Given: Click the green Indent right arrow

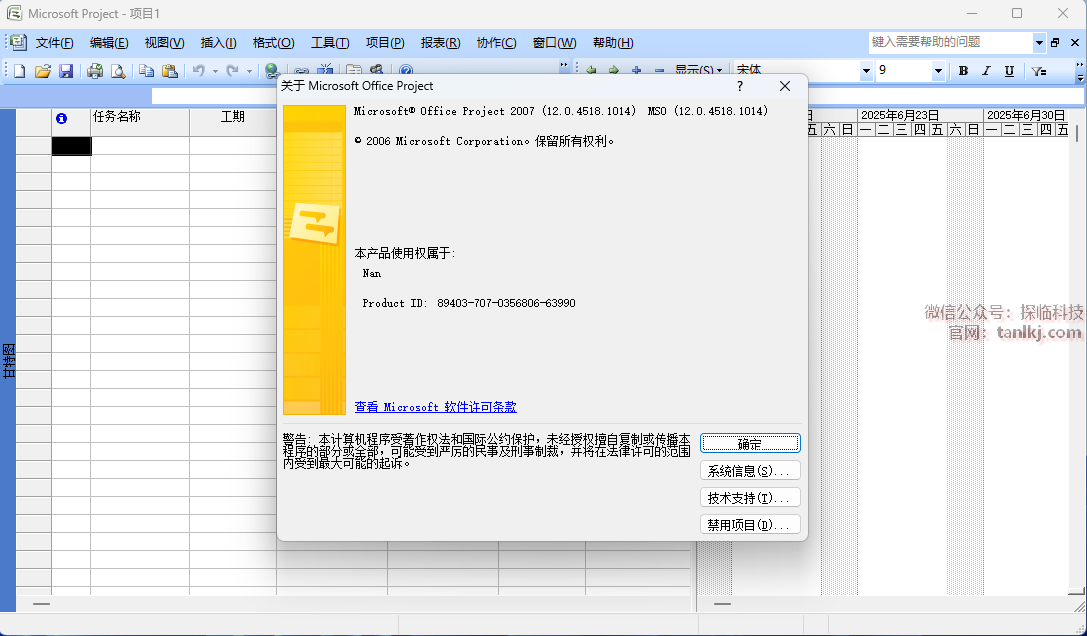Looking at the screenshot, I should (x=613, y=71).
